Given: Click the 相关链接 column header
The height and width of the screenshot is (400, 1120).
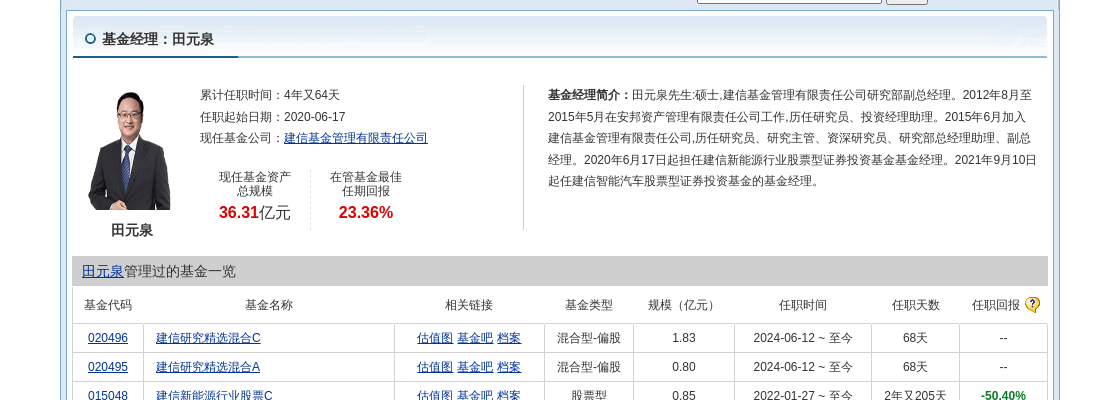Looking at the screenshot, I should click(469, 305).
